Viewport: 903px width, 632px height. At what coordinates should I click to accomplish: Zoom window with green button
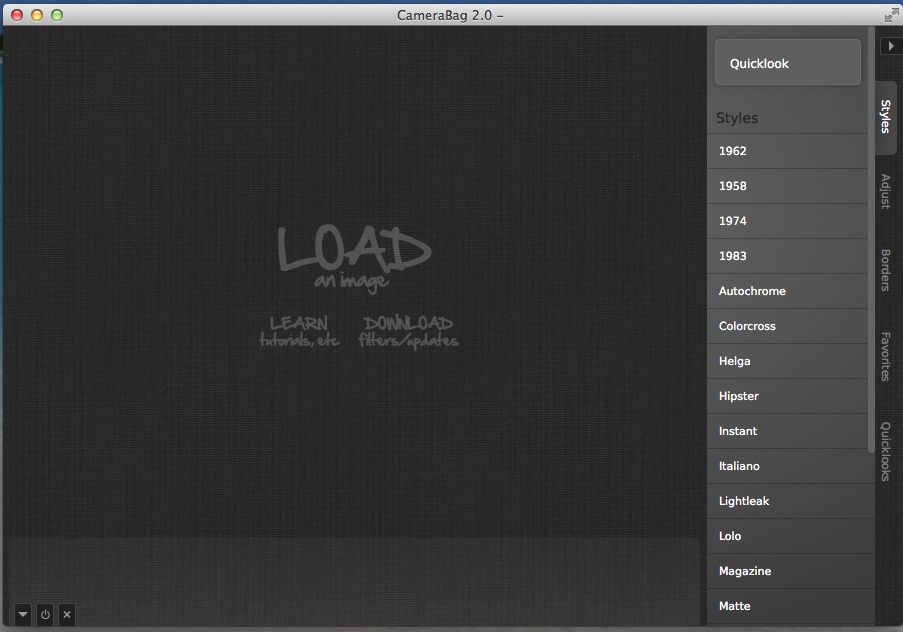click(x=56, y=15)
